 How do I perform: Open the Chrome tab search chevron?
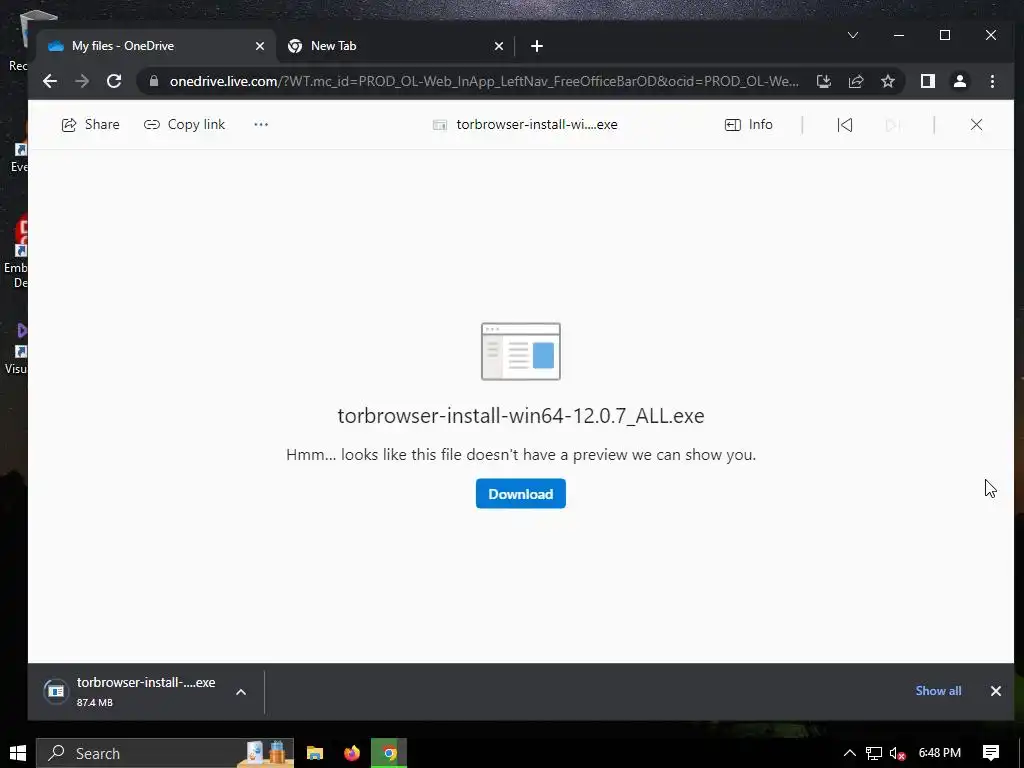[x=853, y=35]
